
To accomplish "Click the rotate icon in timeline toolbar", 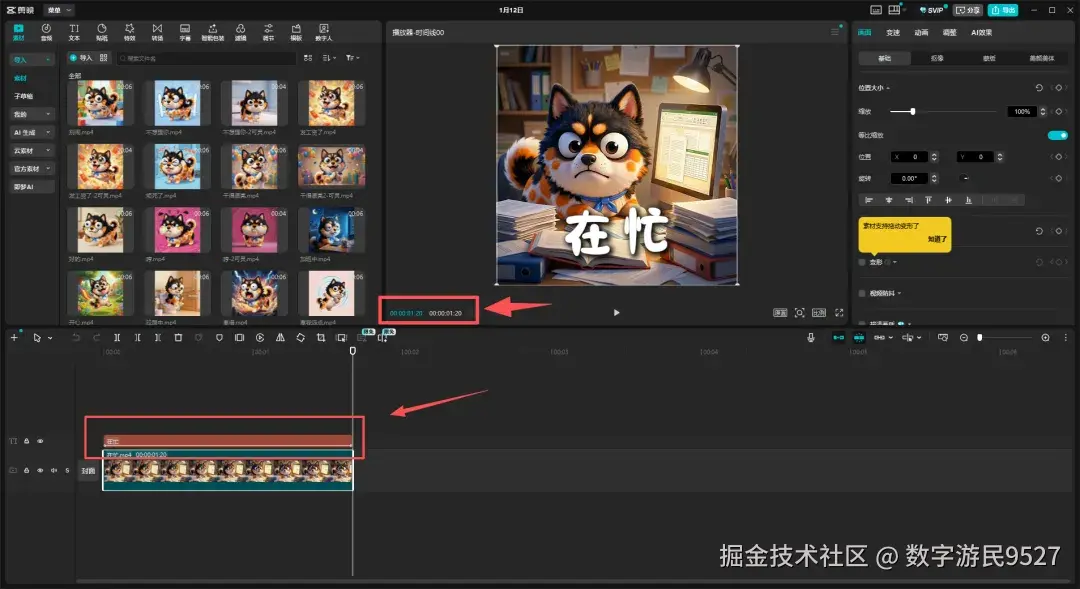I will pos(300,338).
